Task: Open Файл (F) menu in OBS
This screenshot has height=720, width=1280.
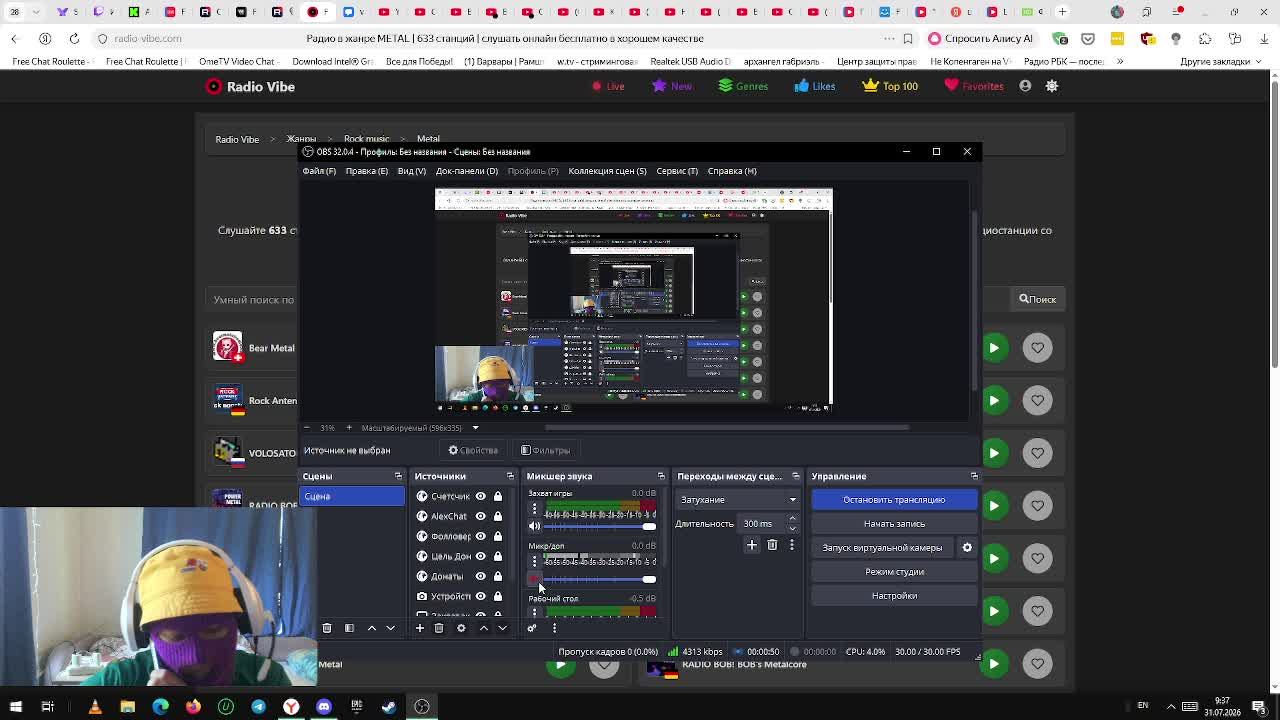Action: [319, 171]
